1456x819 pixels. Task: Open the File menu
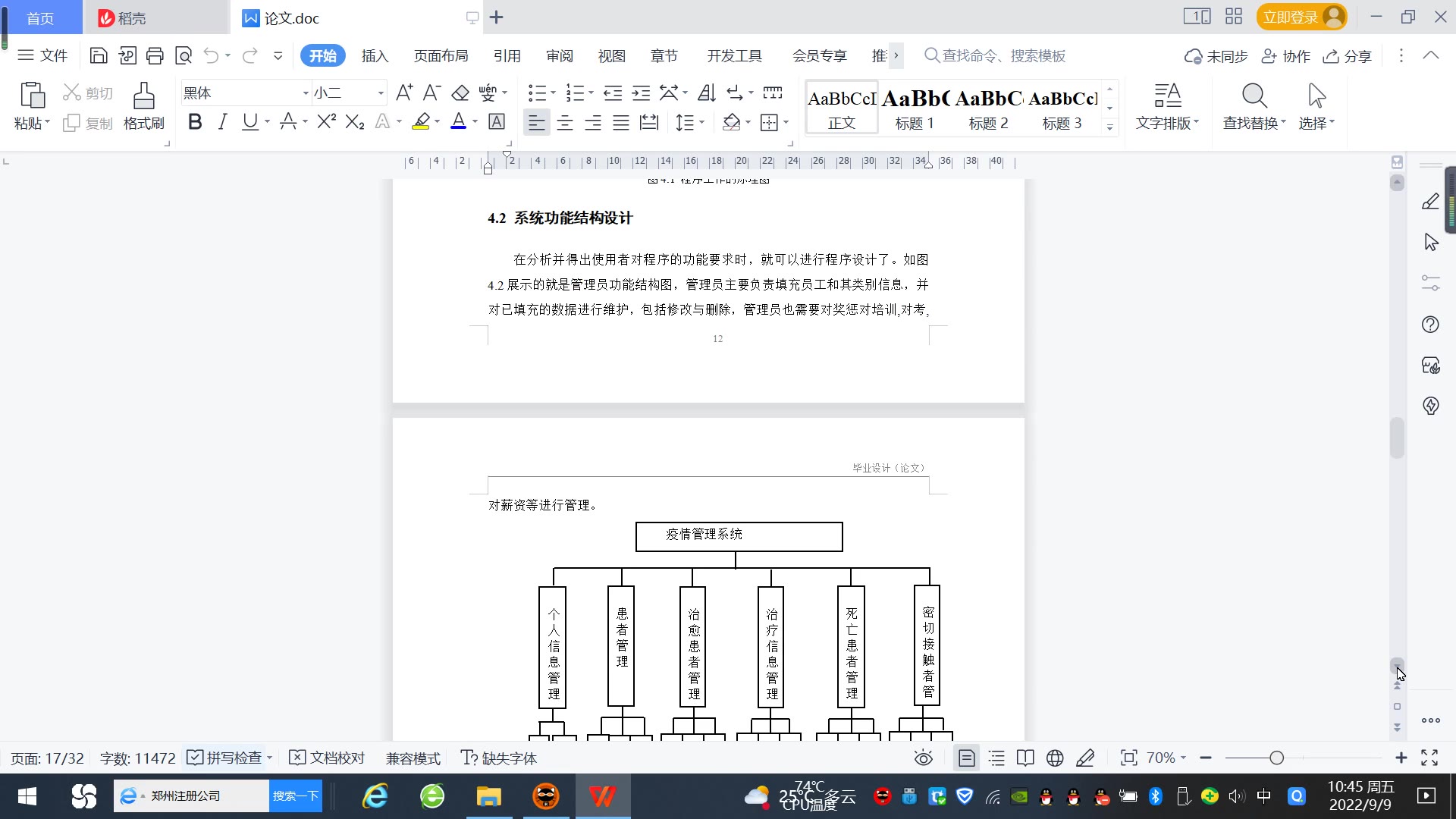pos(42,55)
